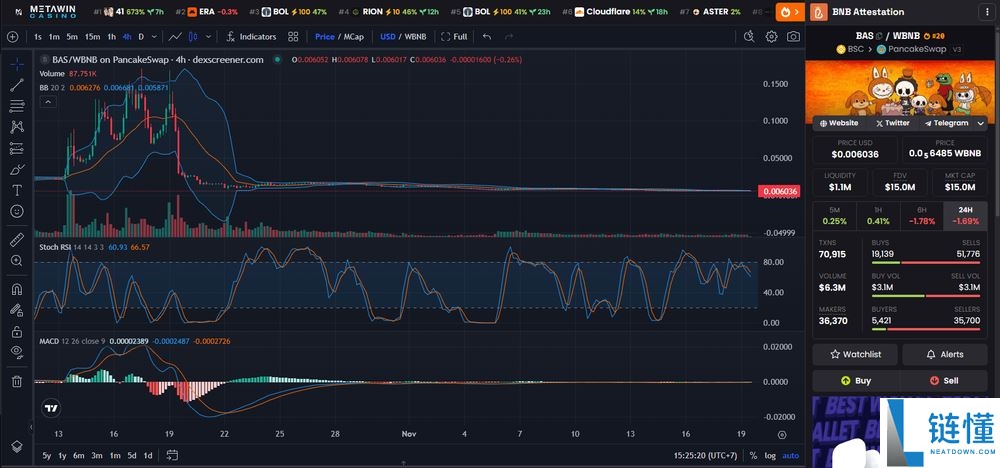Expand the social links chevron beside Telegram
The image size is (1000, 468).
pyautogui.click(x=979, y=123)
